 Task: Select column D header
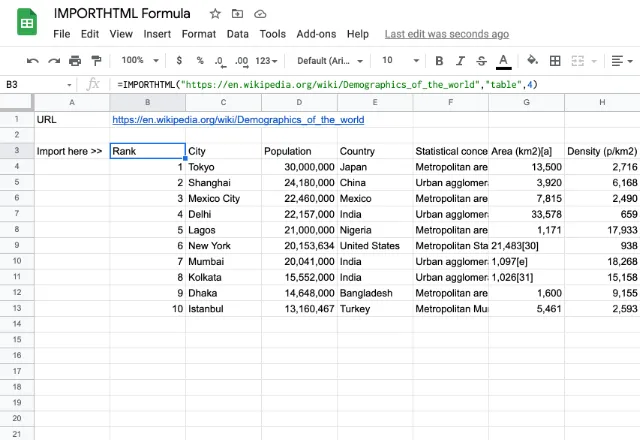coord(299,102)
